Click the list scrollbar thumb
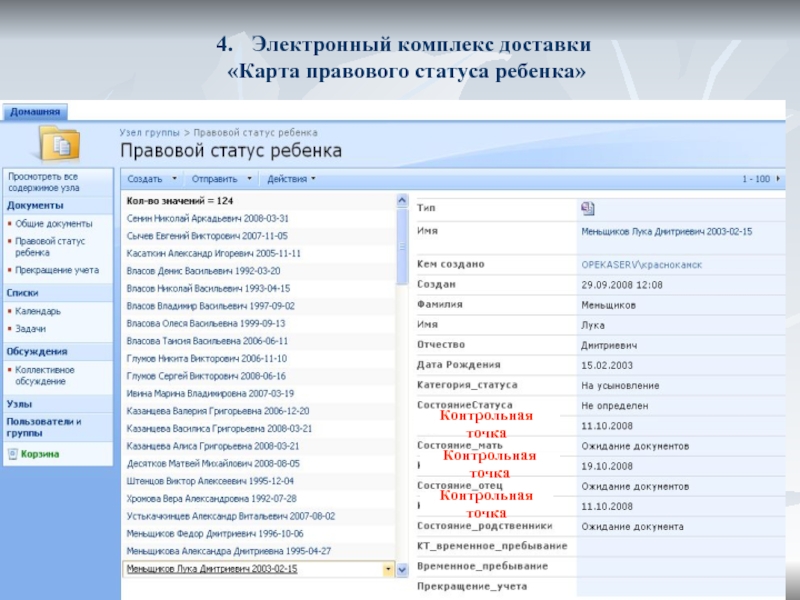This screenshot has width=800, height=600. (x=402, y=246)
